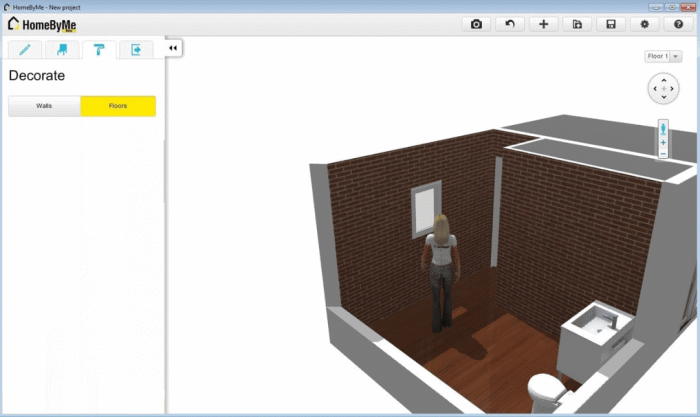700x417 pixels.
Task: Switch to the chair Furnish tab
Action: coord(62,50)
